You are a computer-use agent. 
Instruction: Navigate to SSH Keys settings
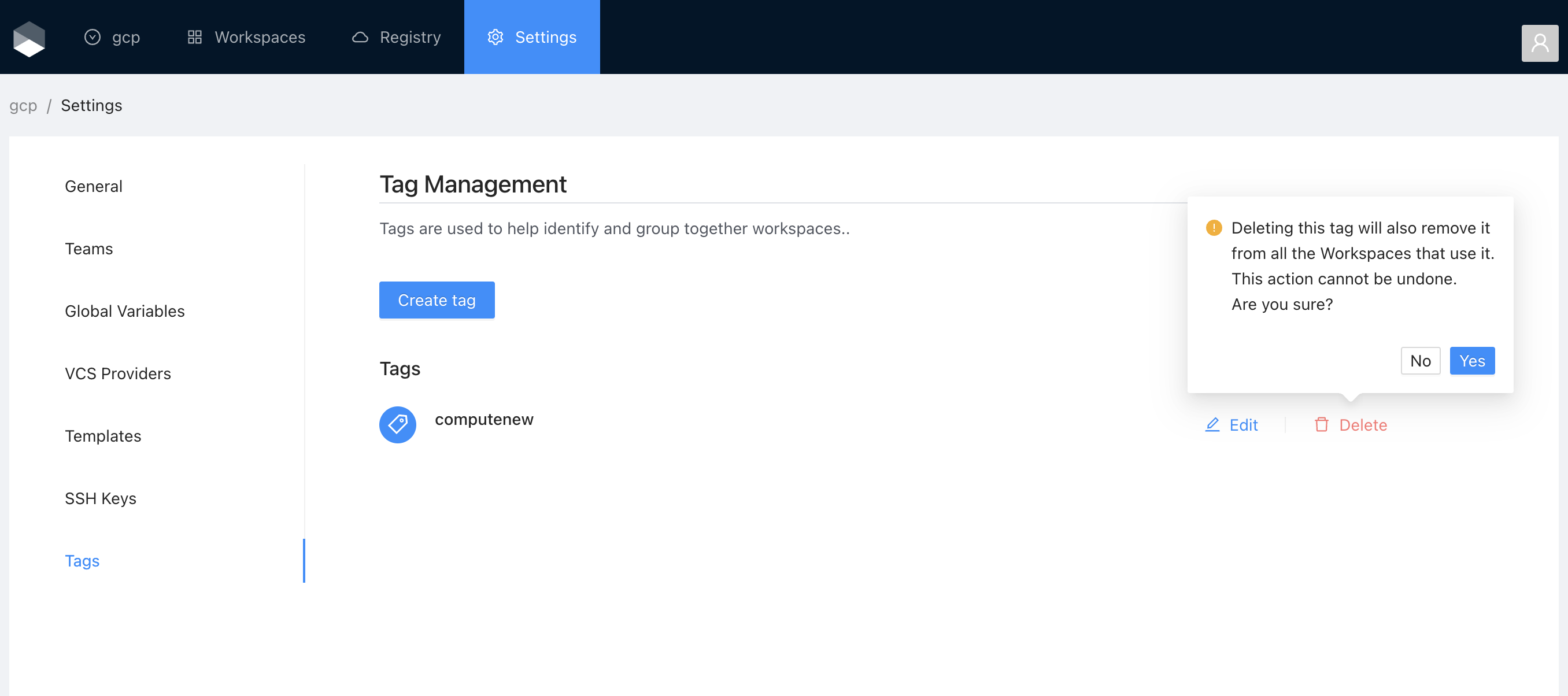(101, 498)
